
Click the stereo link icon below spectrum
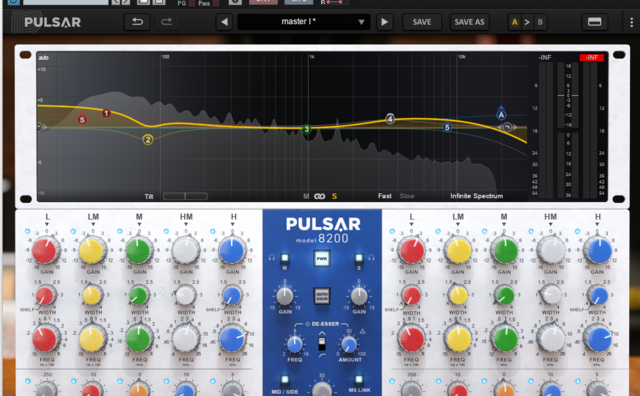pos(319,196)
